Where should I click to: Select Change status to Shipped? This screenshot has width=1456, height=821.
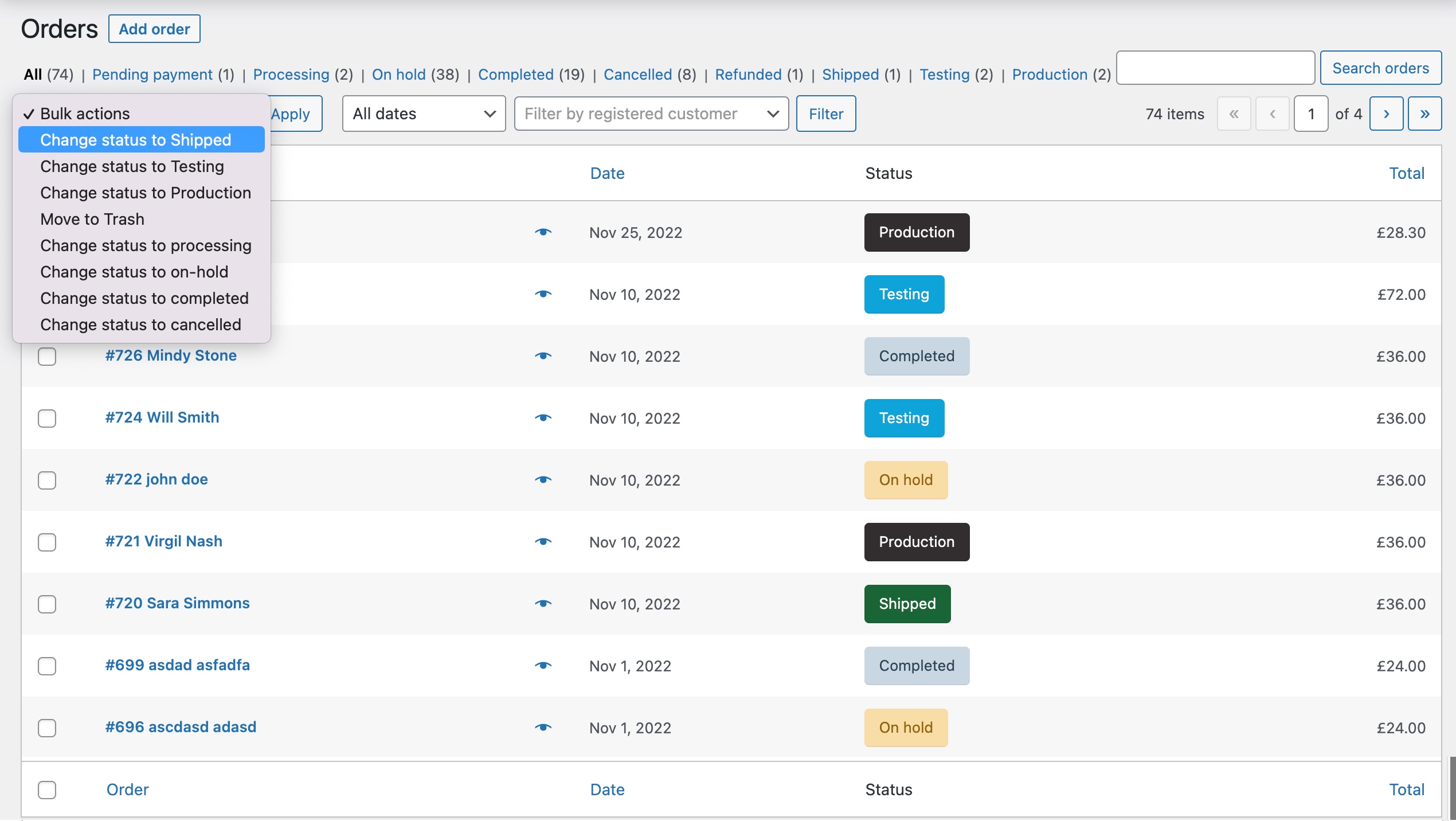pos(135,139)
